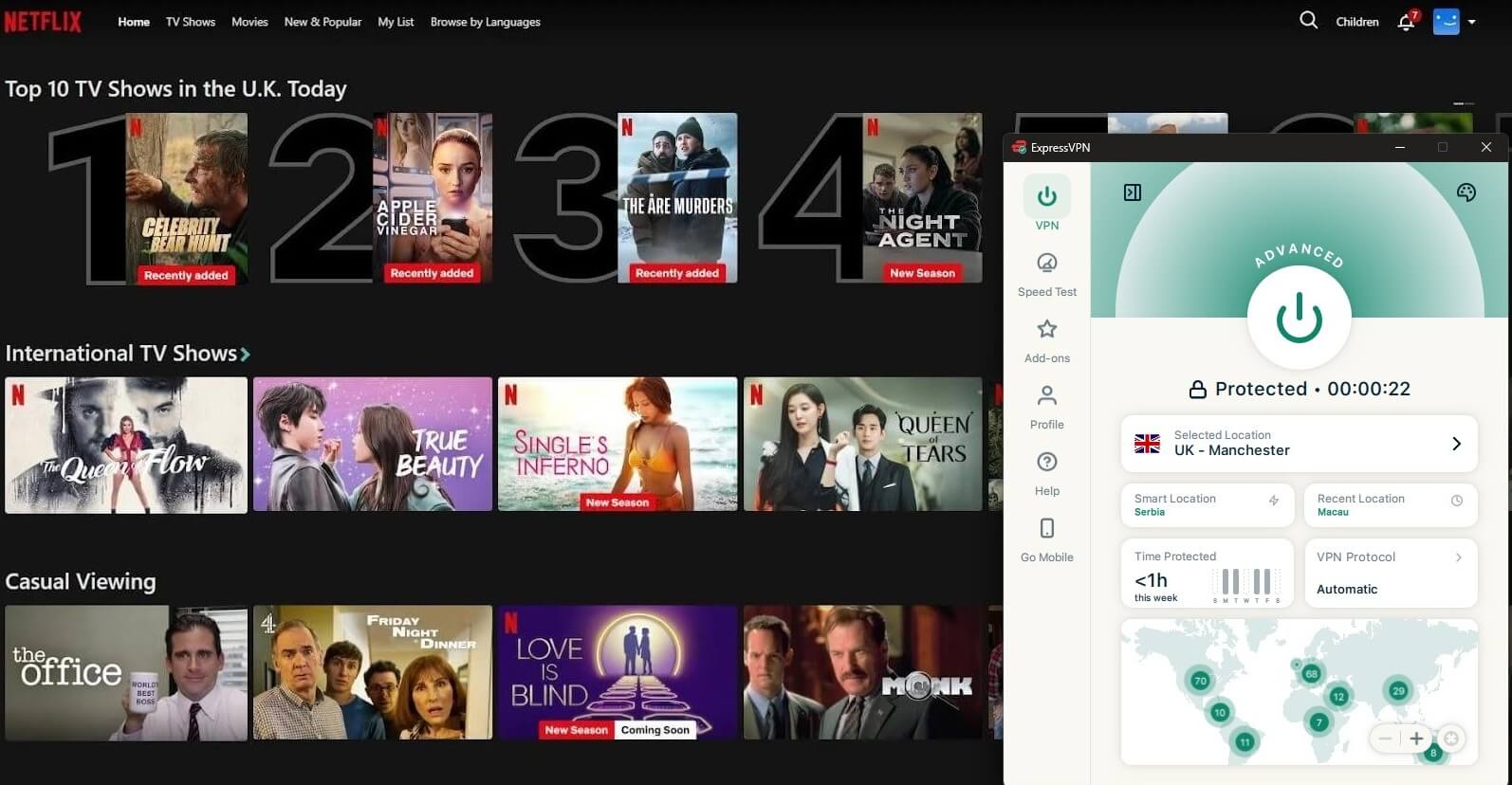Open Movies menu item
This screenshot has width=1512, height=785.
click(249, 22)
